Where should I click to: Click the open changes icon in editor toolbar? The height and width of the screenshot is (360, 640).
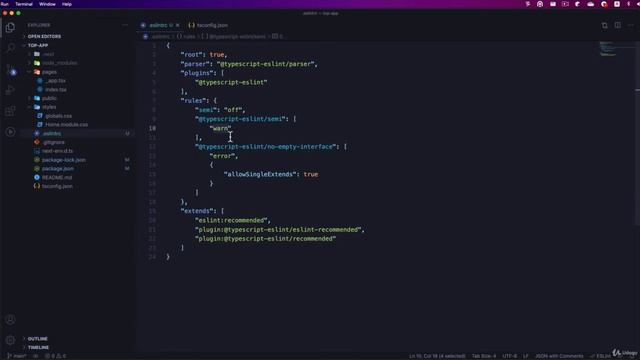604,25
